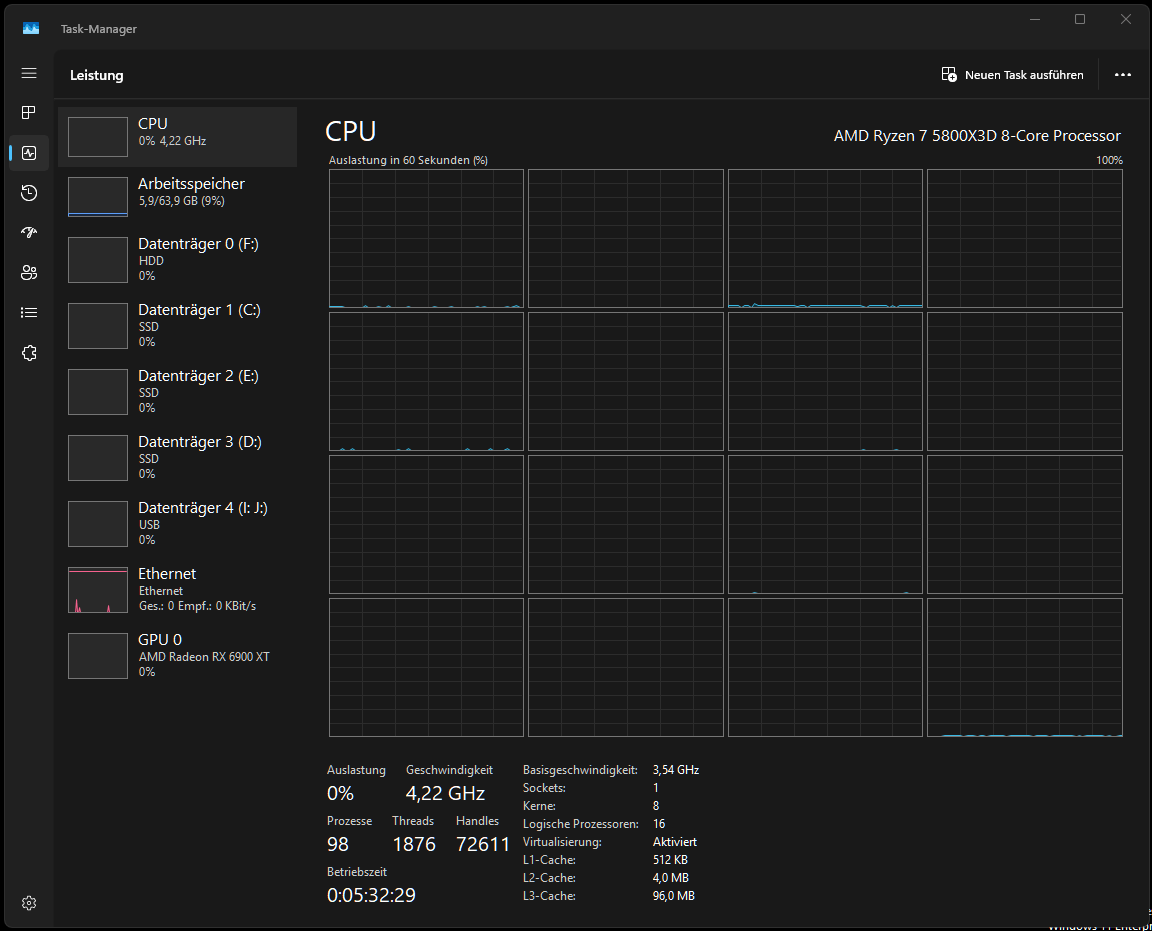Click the three-dot more options button
The width and height of the screenshot is (1152, 931).
click(1122, 75)
